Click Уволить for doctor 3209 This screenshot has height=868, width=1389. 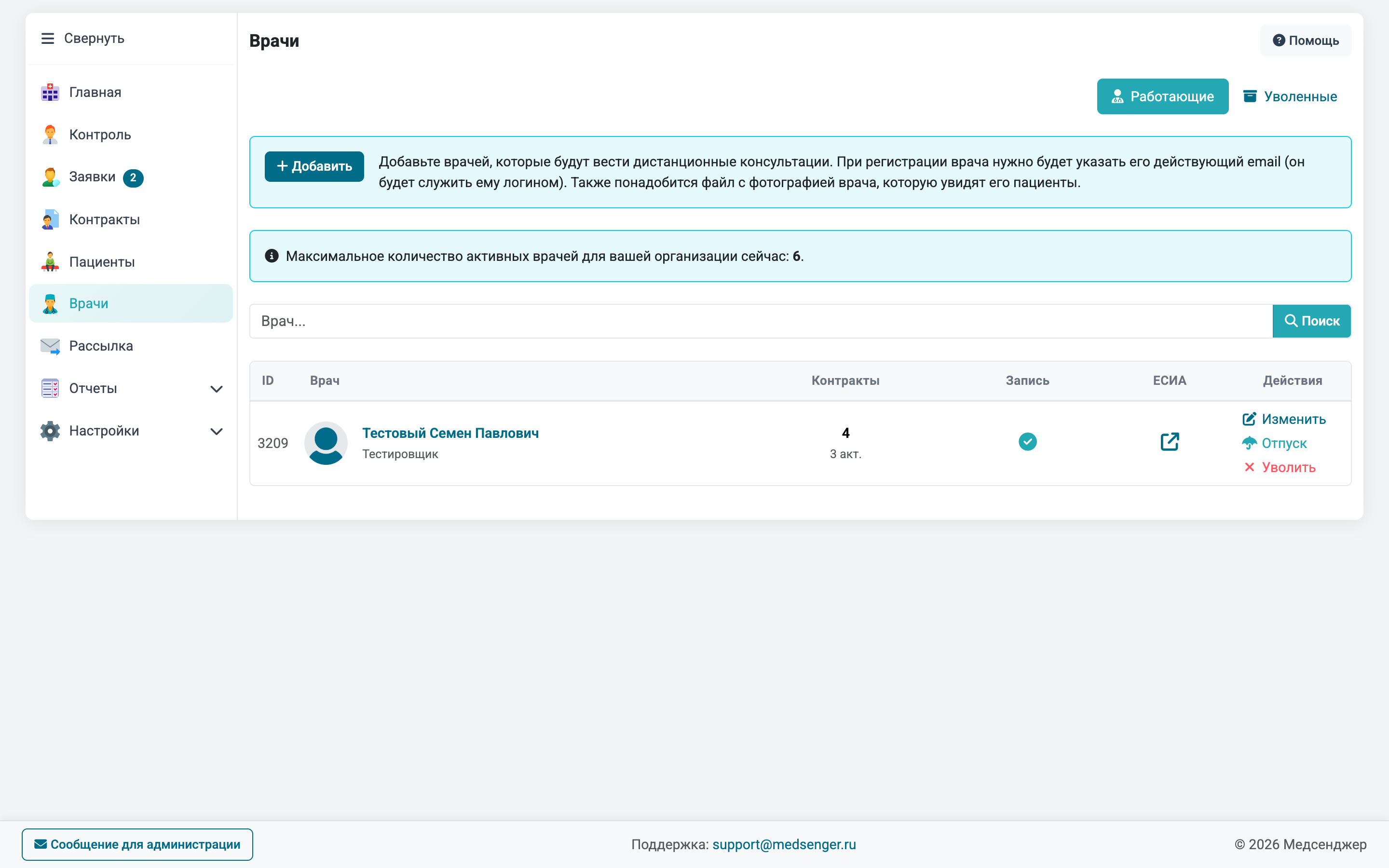pos(1279,467)
